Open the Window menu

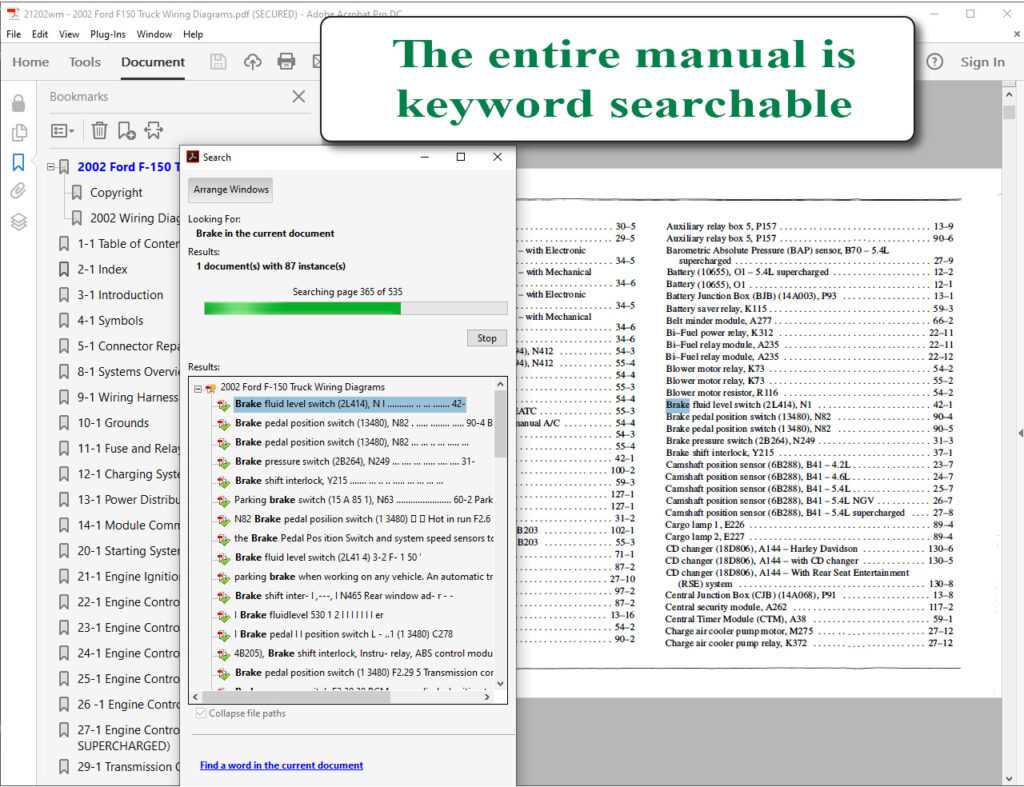pos(154,34)
